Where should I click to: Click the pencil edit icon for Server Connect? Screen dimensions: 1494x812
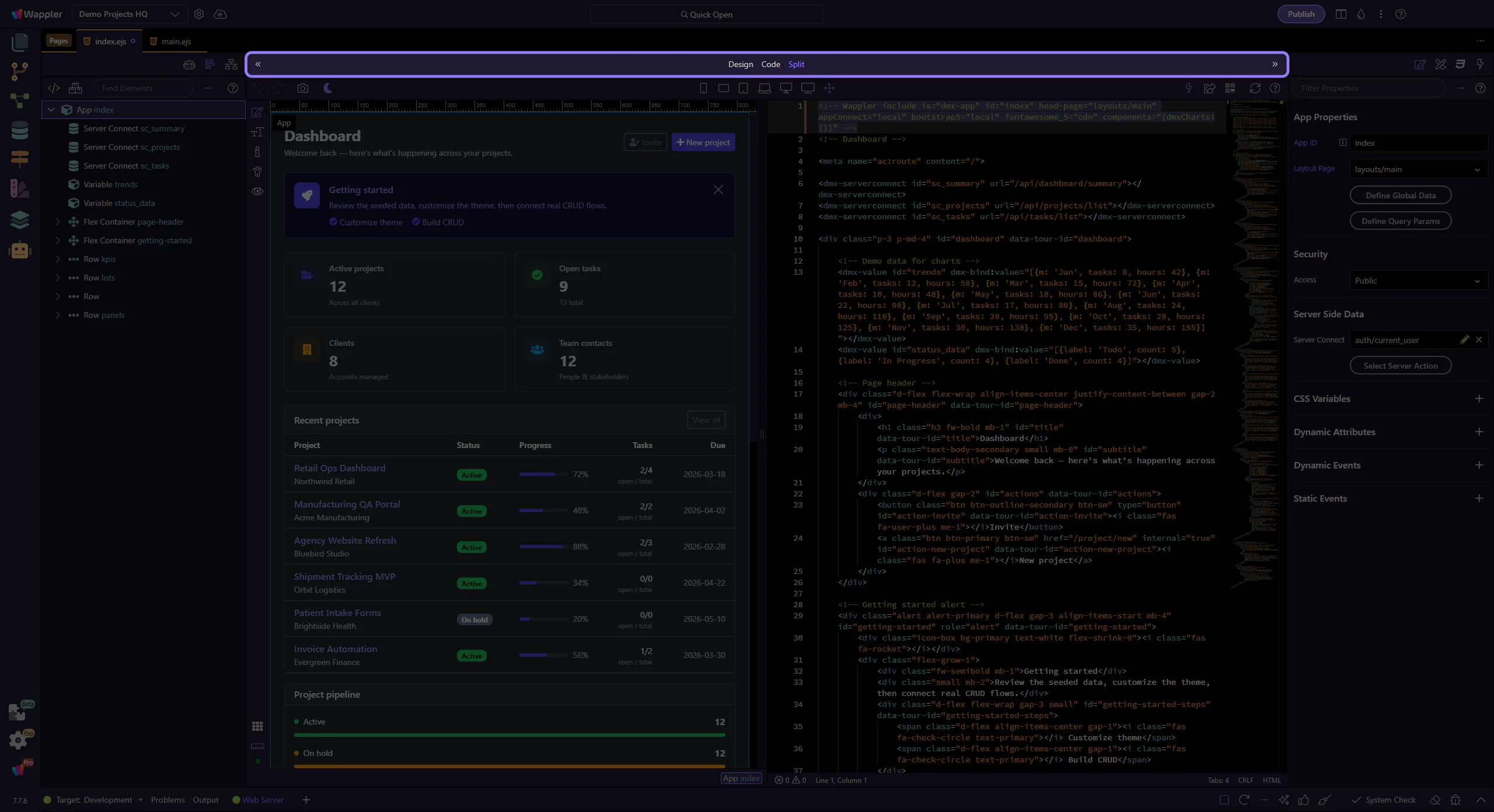(x=1464, y=339)
